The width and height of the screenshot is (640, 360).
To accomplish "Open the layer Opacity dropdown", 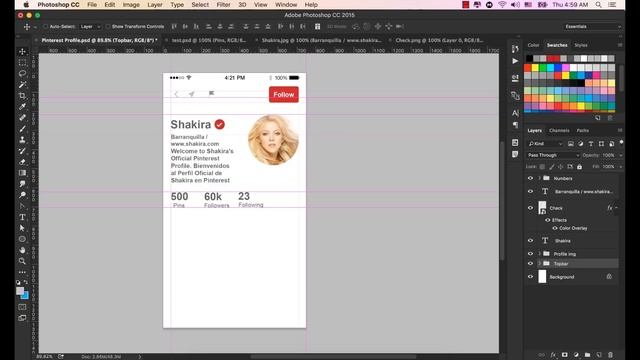I will click(621, 155).
